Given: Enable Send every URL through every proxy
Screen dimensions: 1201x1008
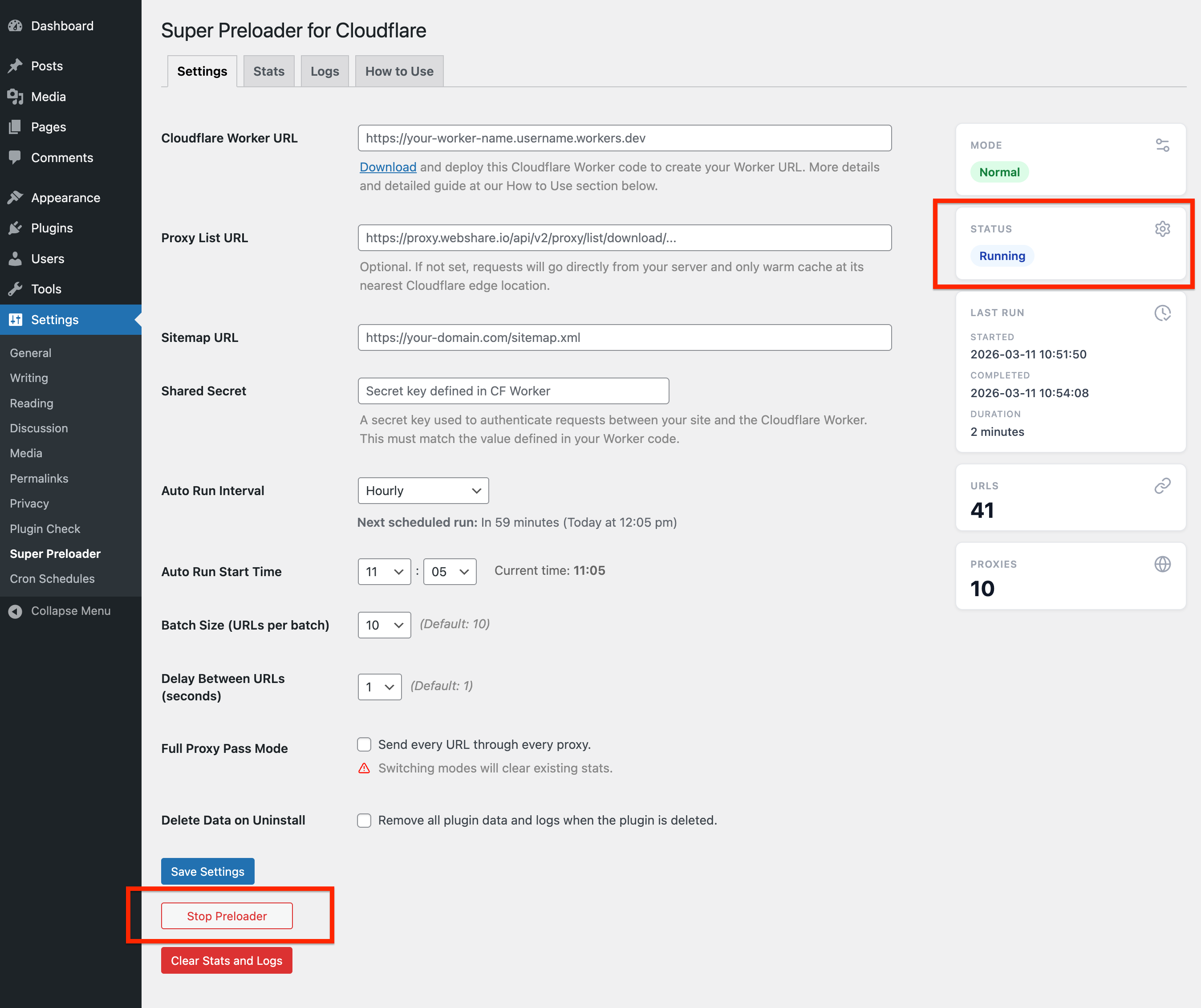Looking at the screenshot, I should tap(364, 744).
